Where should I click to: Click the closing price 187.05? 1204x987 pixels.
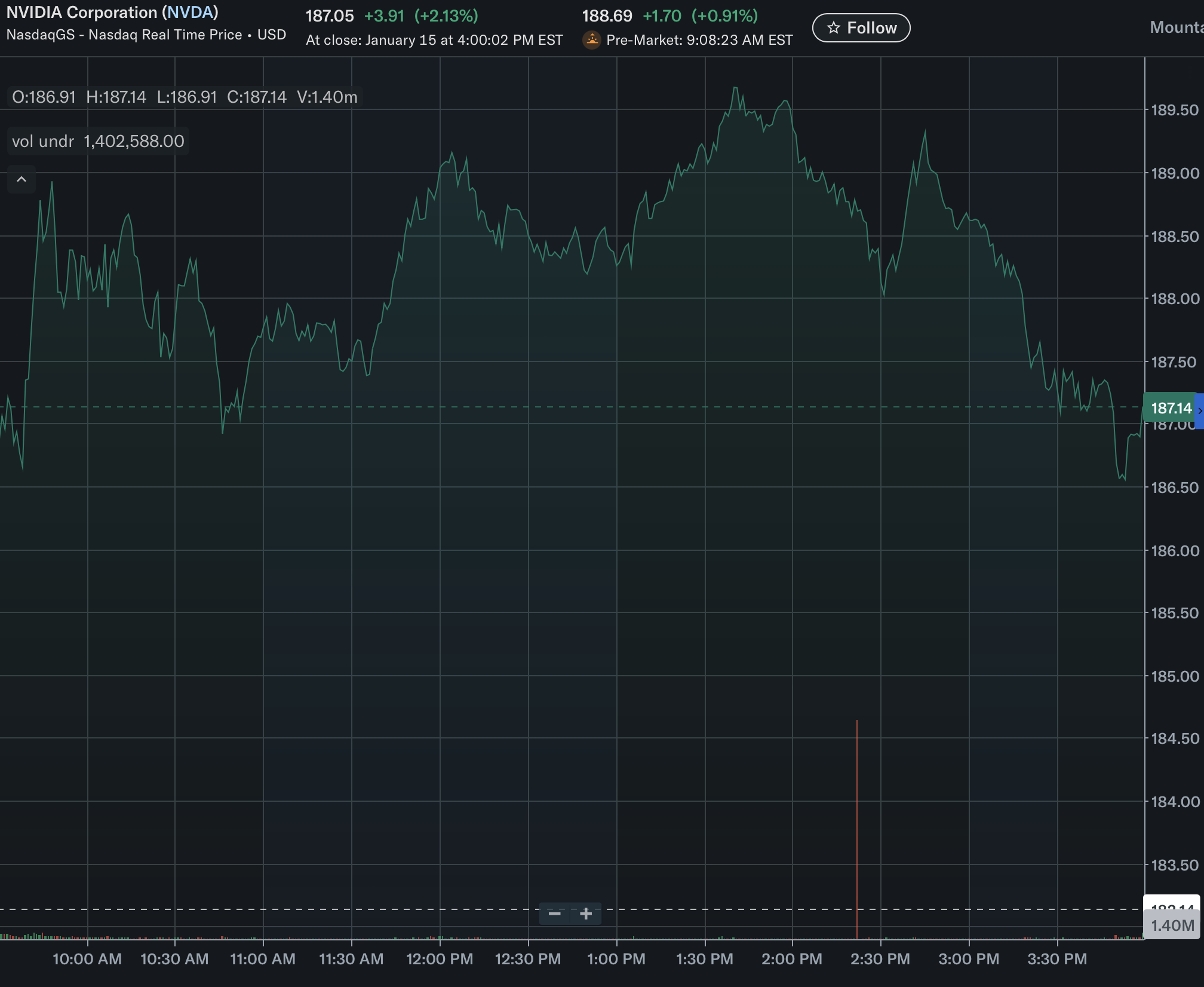tap(330, 16)
